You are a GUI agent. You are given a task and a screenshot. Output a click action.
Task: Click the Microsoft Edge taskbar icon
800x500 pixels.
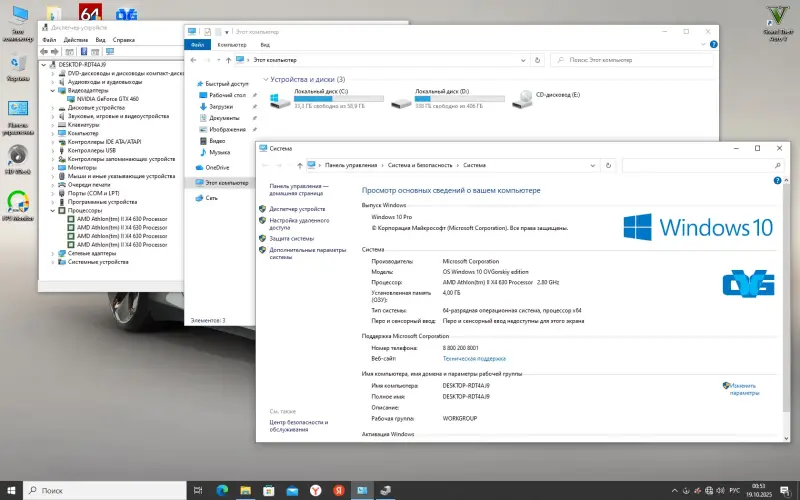click(223, 490)
